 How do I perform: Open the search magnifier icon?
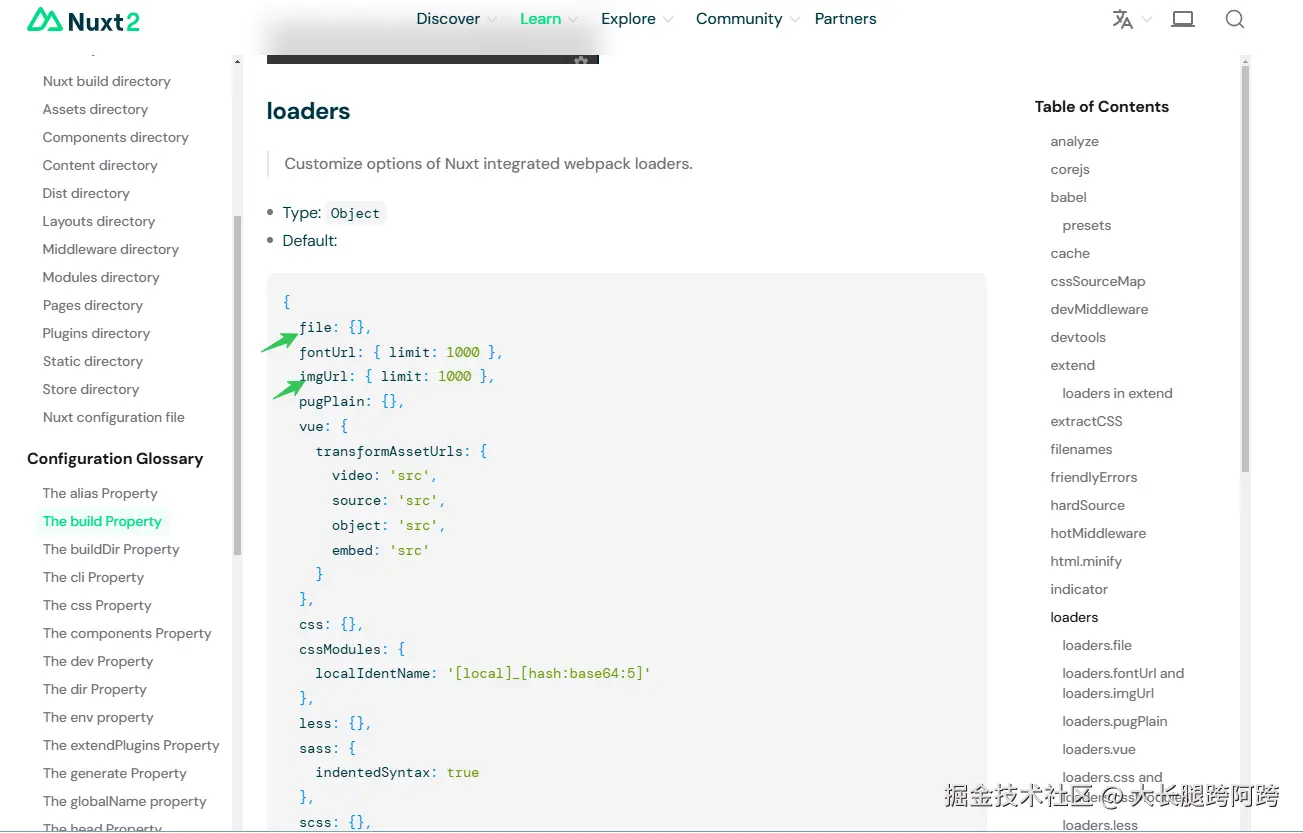click(1235, 19)
